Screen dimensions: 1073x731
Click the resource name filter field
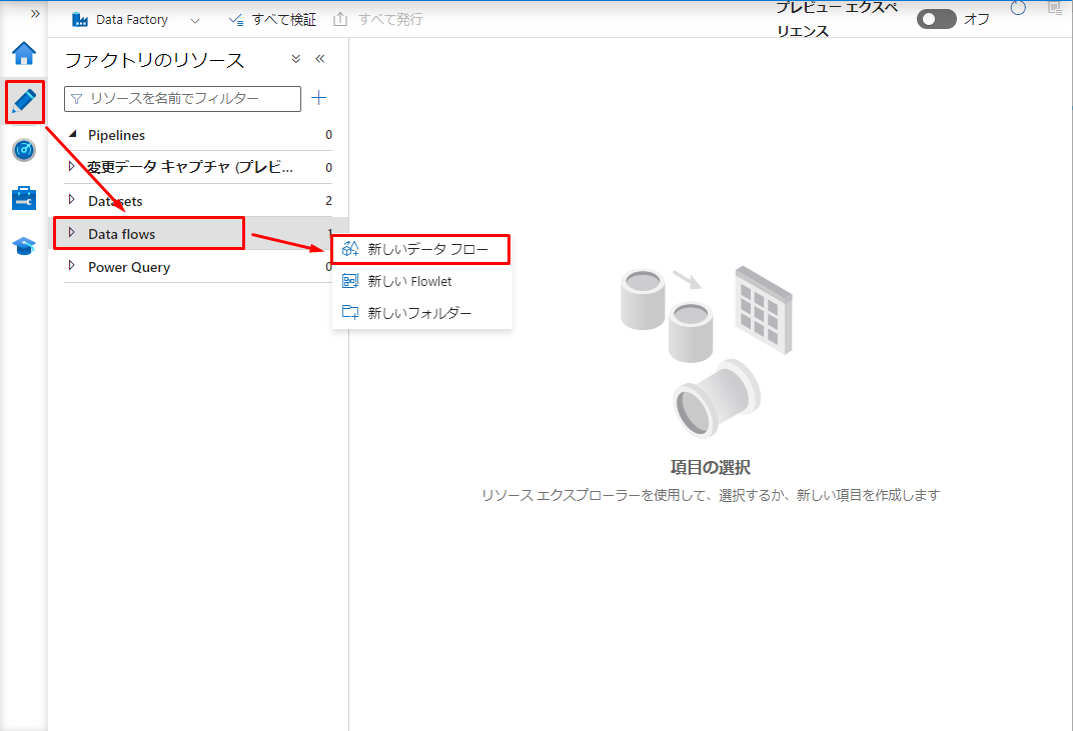[x=182, y=98]
